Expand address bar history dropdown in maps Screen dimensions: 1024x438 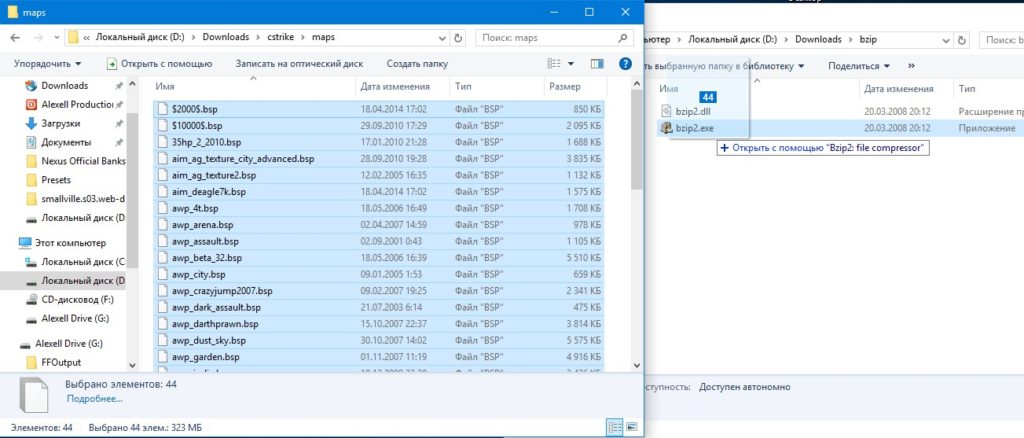(441, 38)
